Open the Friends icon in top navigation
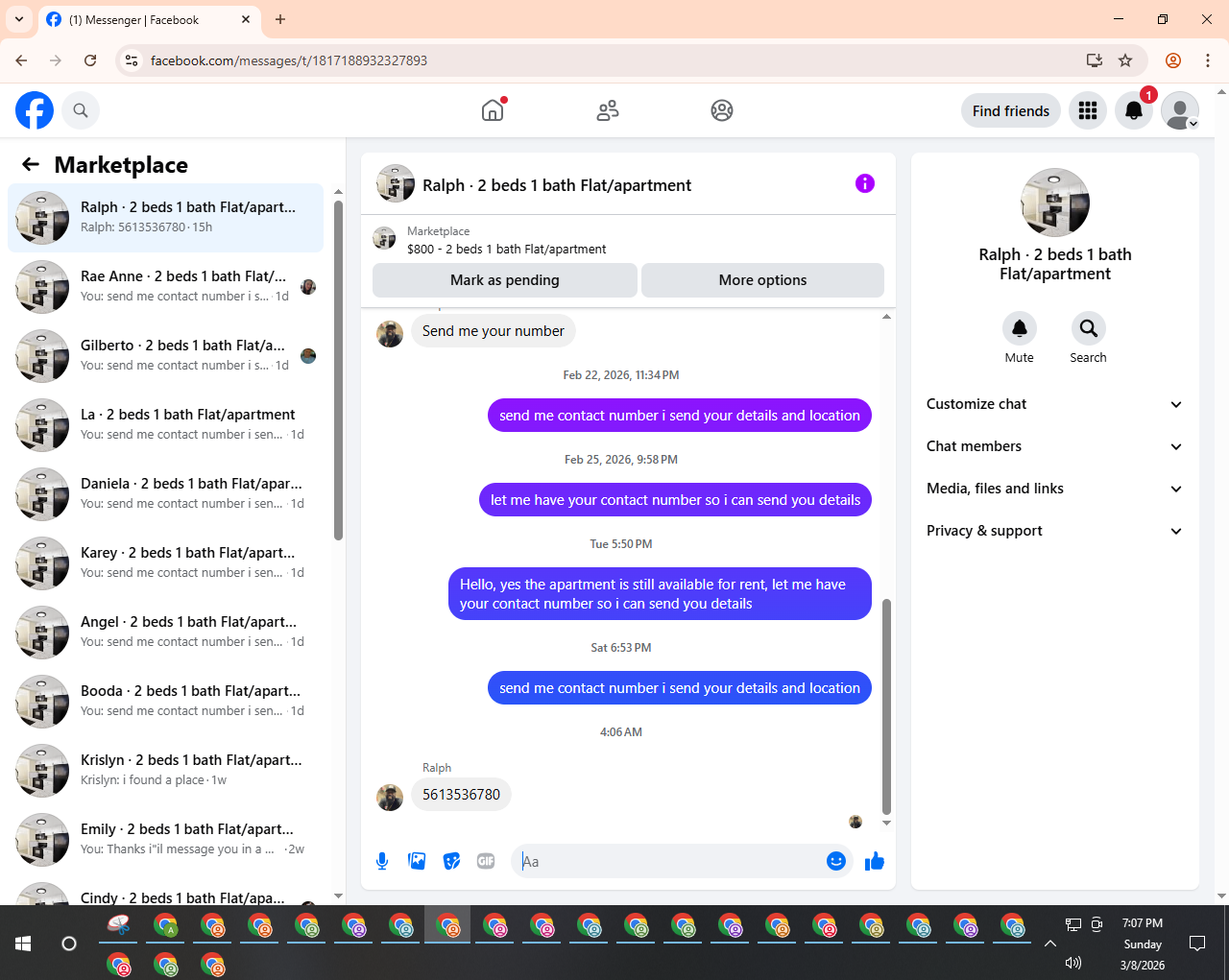1229x980 pixels. (x=608, y=110)
